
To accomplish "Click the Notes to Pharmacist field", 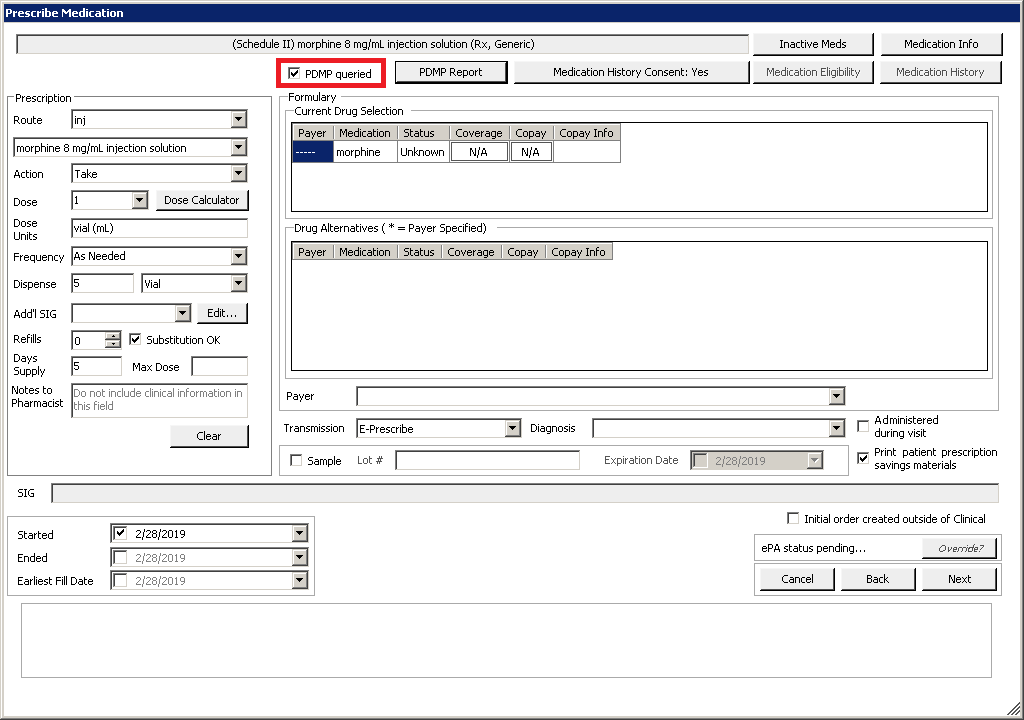I will coord(159,400).
